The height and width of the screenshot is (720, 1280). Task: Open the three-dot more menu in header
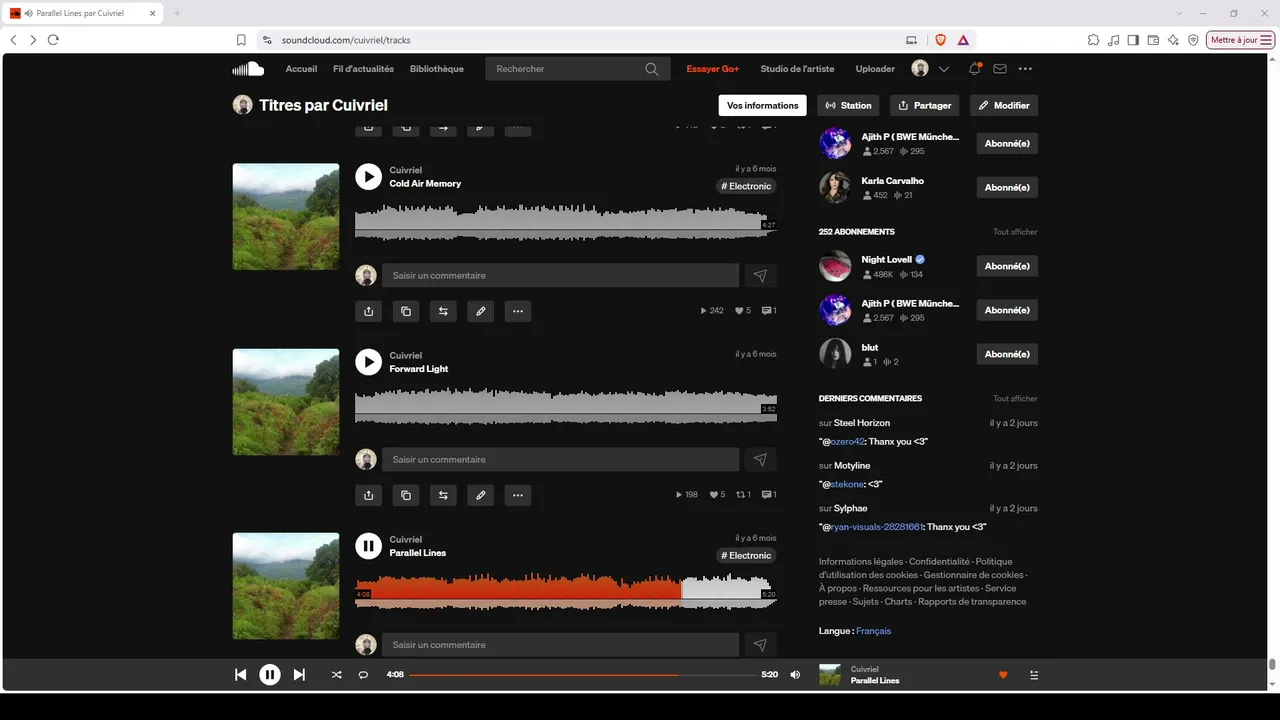tap(1025, 69)
